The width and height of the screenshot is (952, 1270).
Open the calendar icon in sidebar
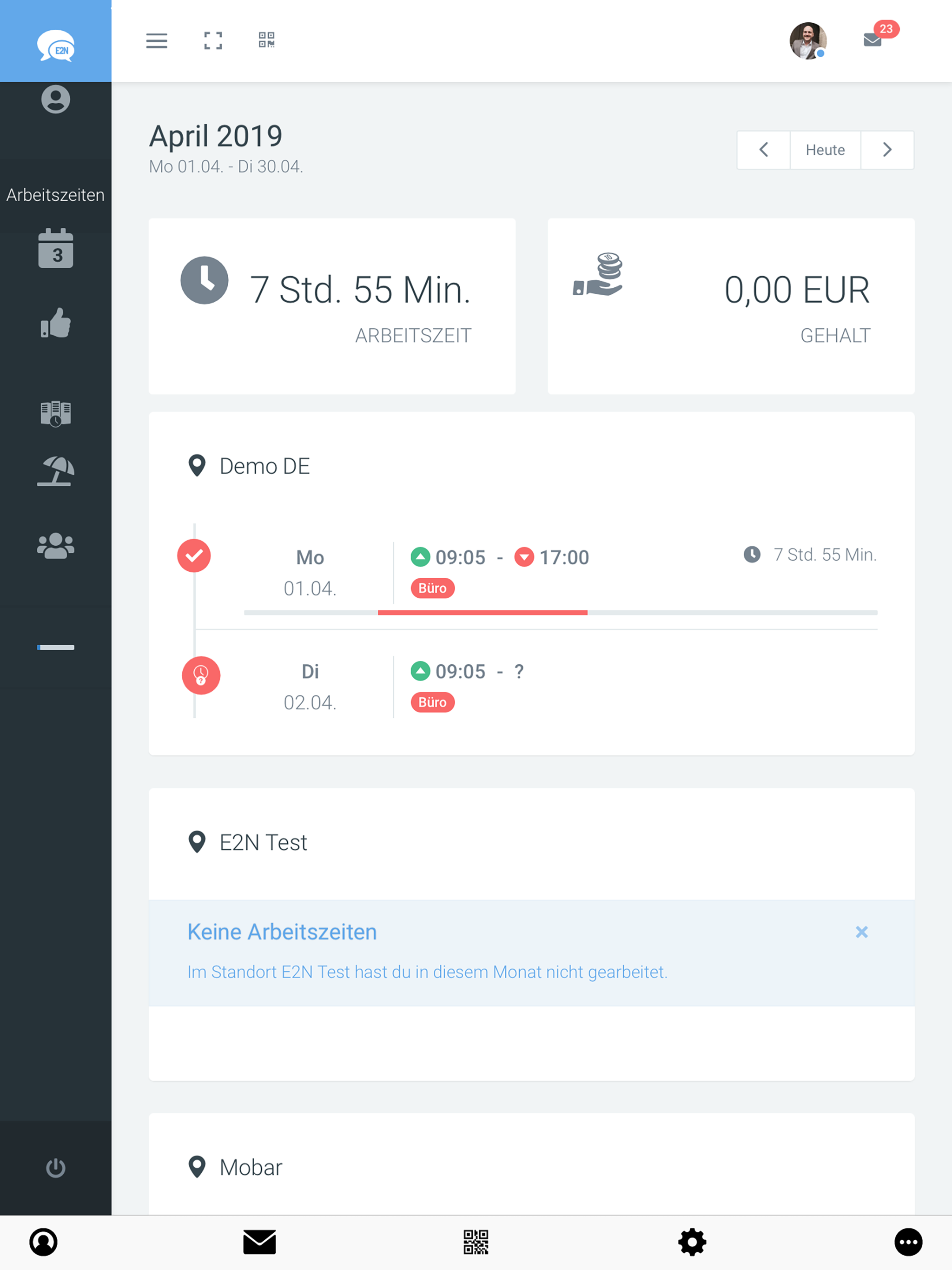point(56,249)
